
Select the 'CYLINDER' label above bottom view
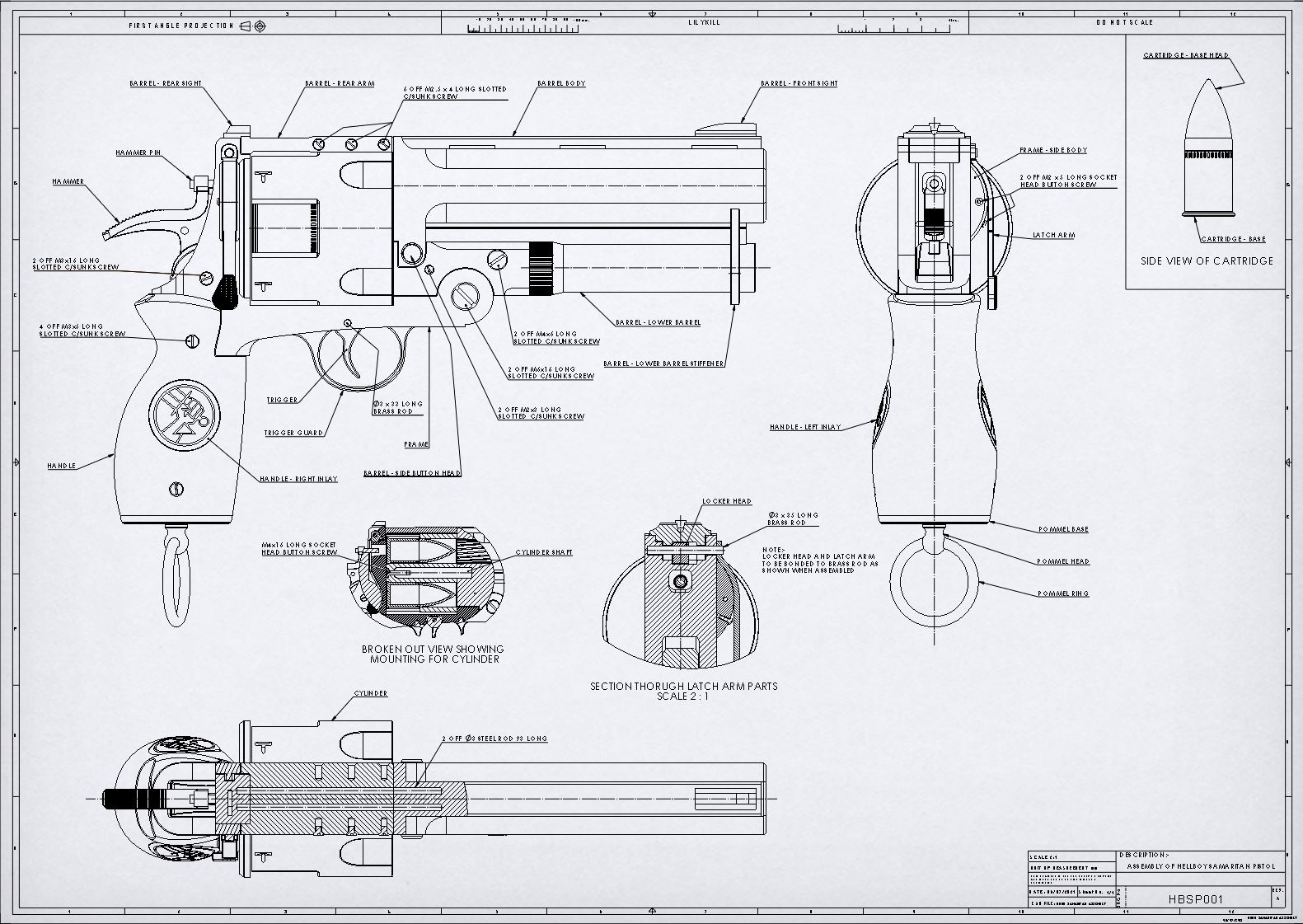tap(371, 693)
